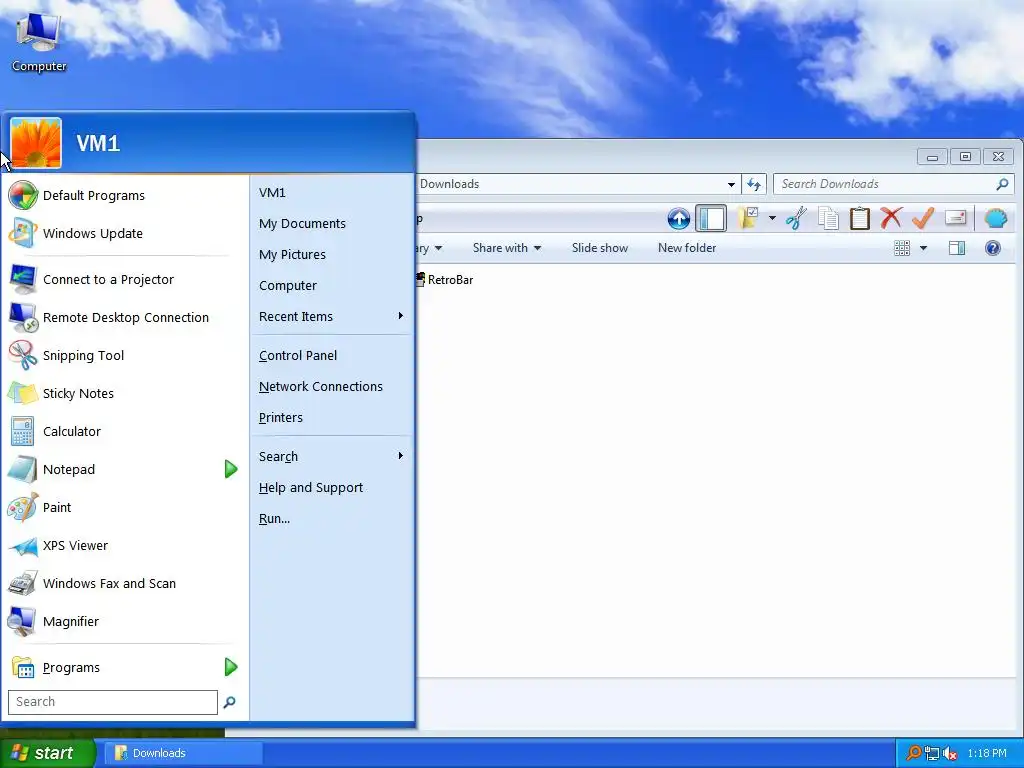Viewport: 1024px width, 768px height.
Task: Expand Notepad jump list arrow
Action: coord(231,469)
